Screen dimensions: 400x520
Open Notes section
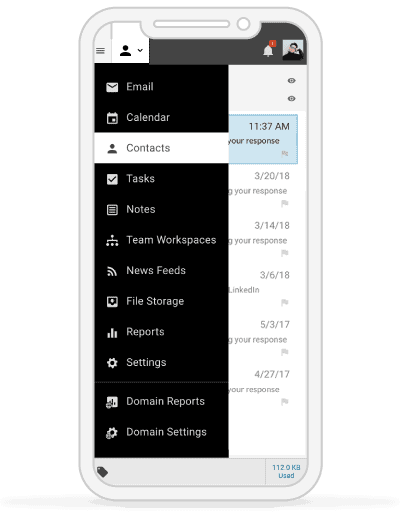[161, 209]
